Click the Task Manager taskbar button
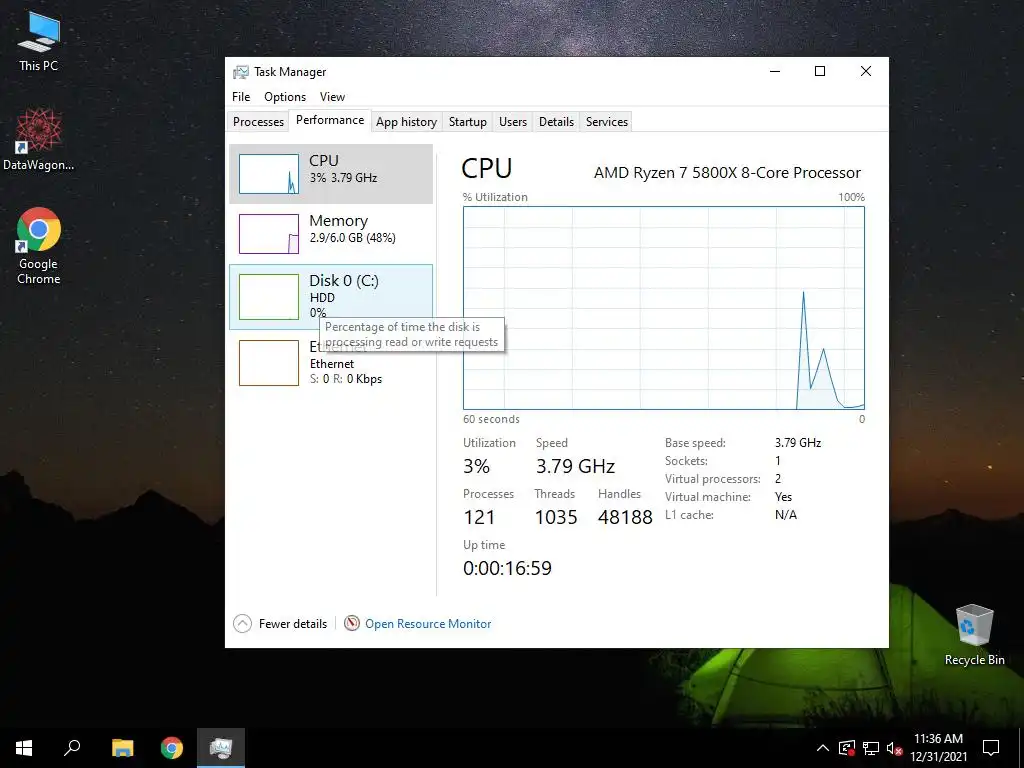The image size is (1024, 768). click(221, 748)
